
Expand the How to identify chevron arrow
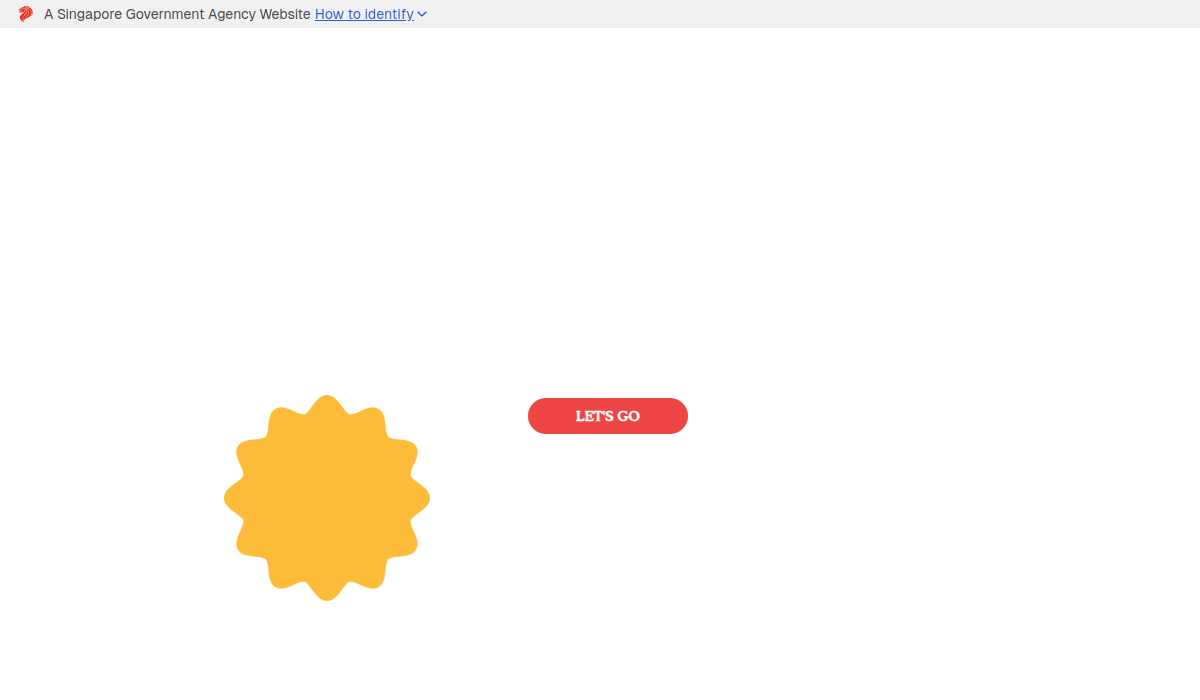(422, 14)
